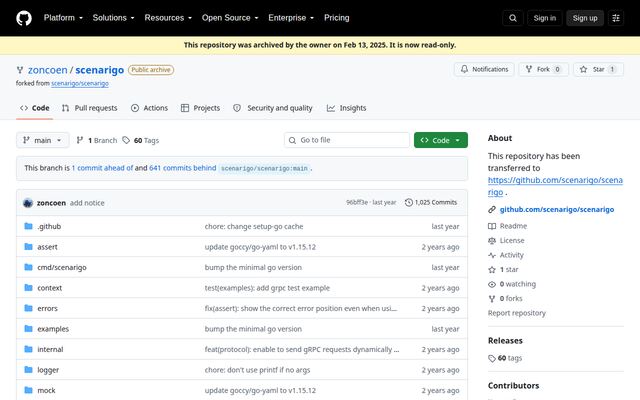Switch to the Projects tab

[200, 108]
